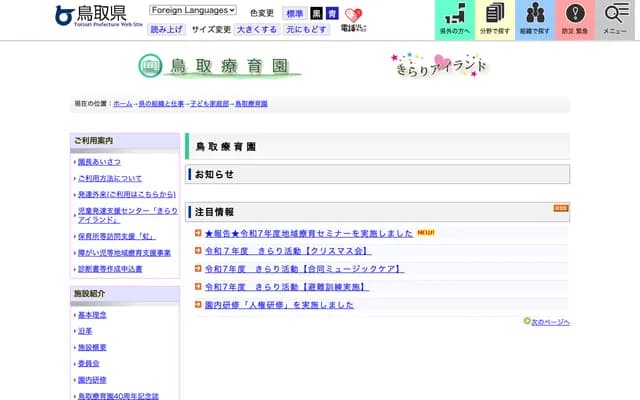Go to 次のページへ link
Image resolution: width=640 pixels, height=400 pixels.
pyautogui.click(x=550, y=322)
